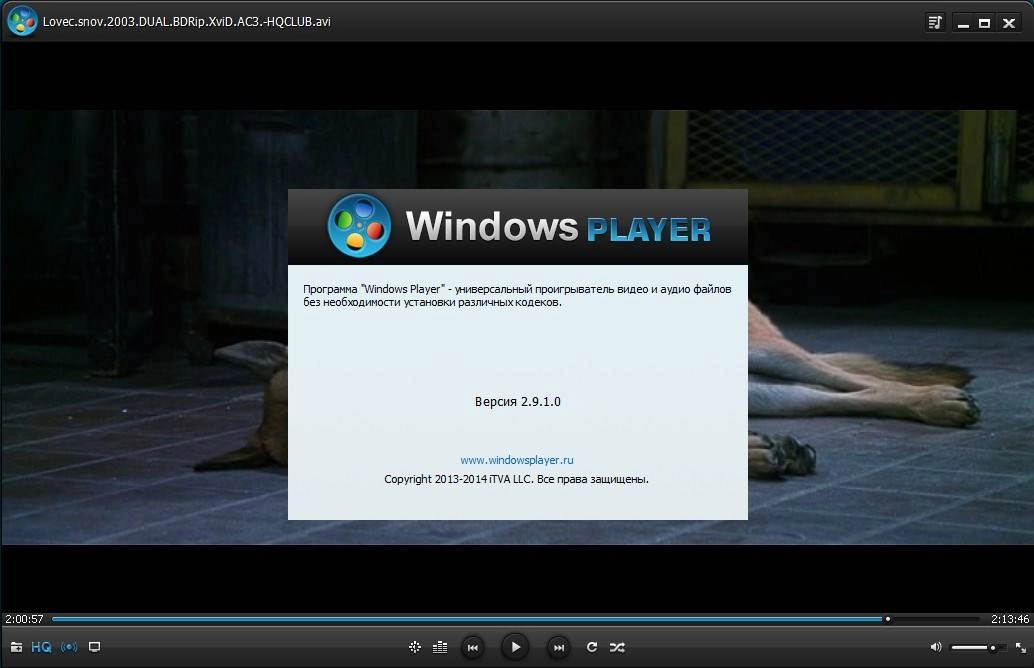Click the Windows Player logo in title bar

(22, 21)
